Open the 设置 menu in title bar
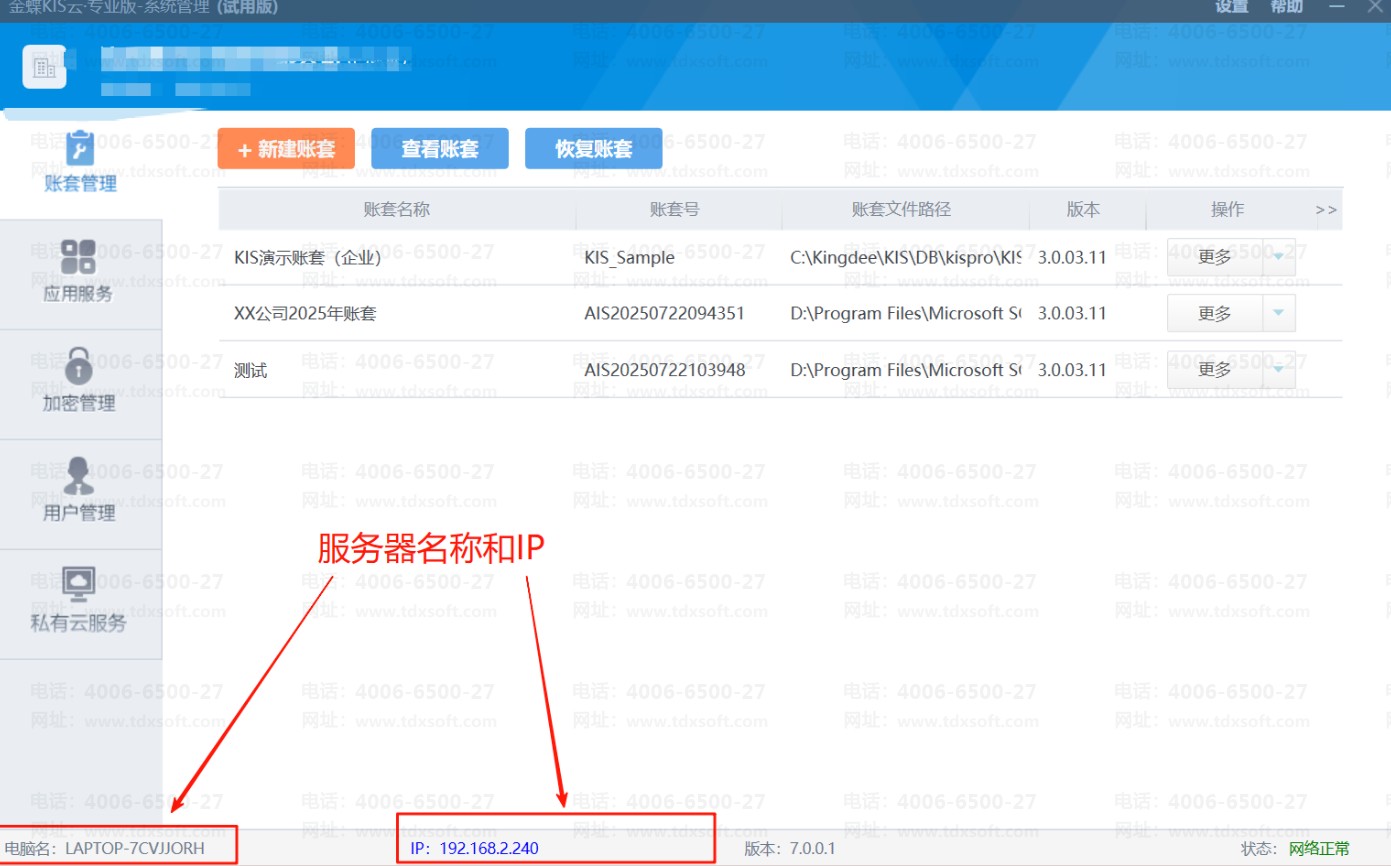 pos(1232,8)
